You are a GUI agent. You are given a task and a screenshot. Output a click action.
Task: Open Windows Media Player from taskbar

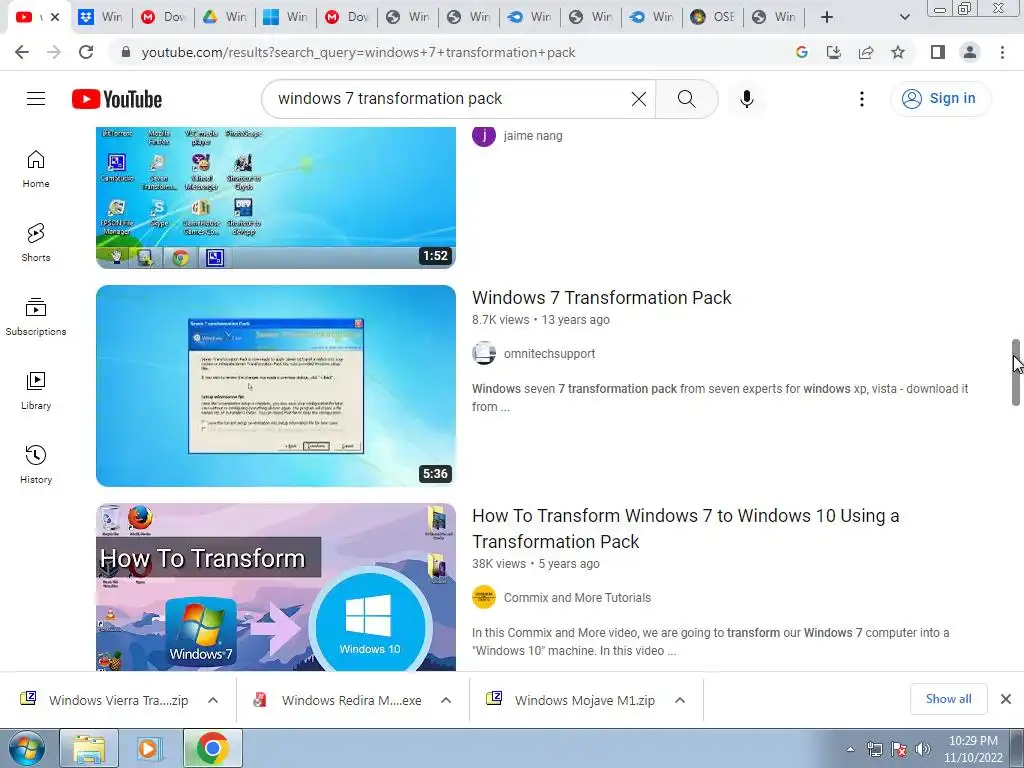pyautogui.click(x=150, y=748)
